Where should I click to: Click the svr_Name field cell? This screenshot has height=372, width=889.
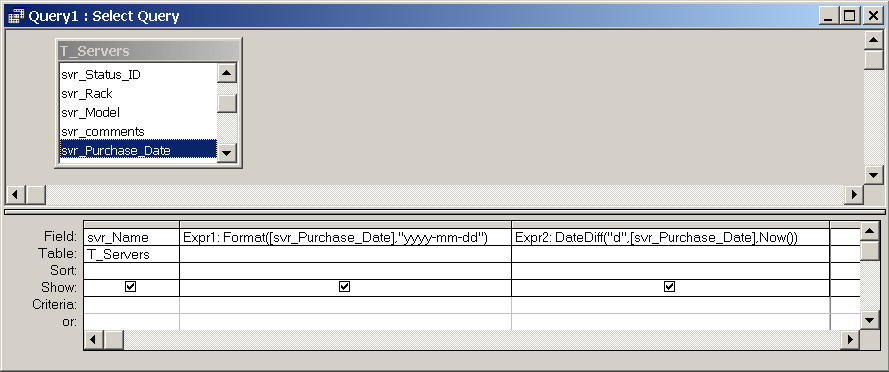(x=132, y=237)
